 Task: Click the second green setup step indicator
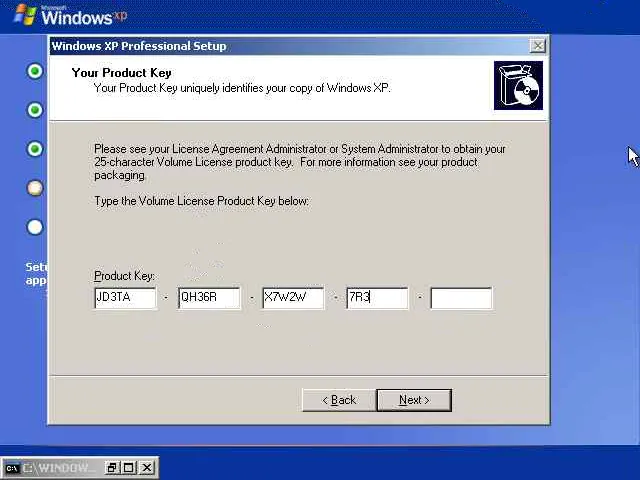coord(35,110)
